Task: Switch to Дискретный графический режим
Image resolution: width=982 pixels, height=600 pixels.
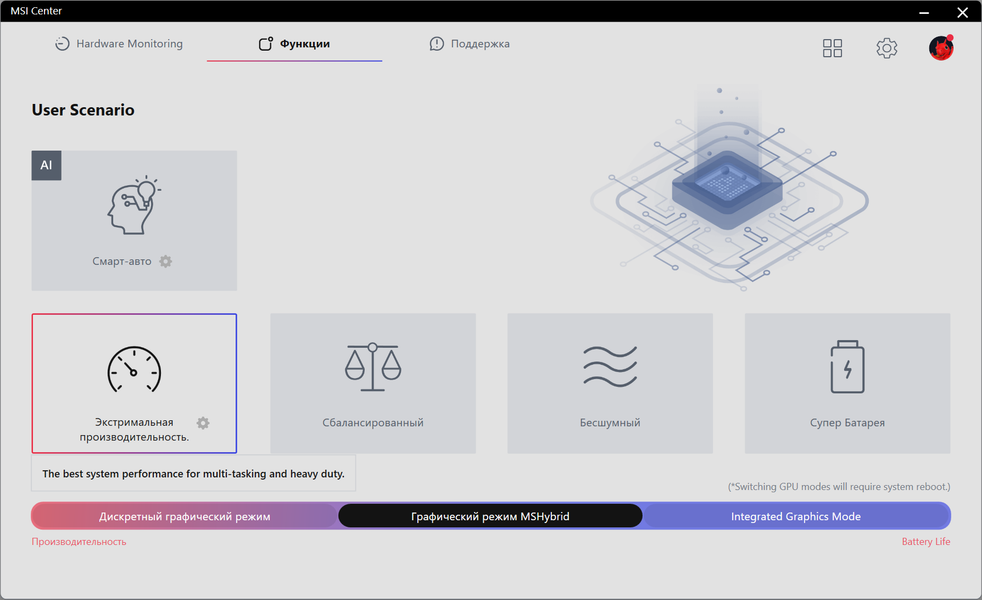Action: (185, 516)
